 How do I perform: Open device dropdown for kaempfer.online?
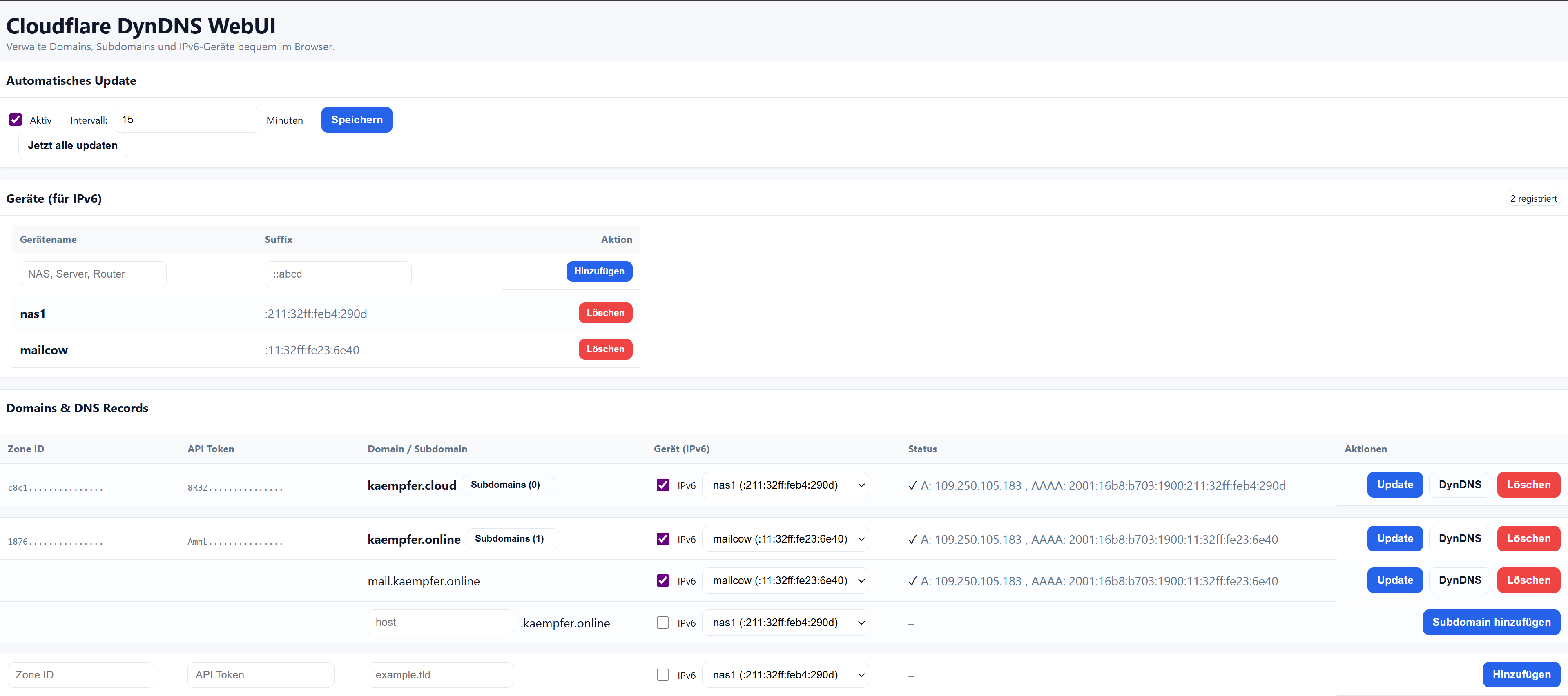coord(785,539)
